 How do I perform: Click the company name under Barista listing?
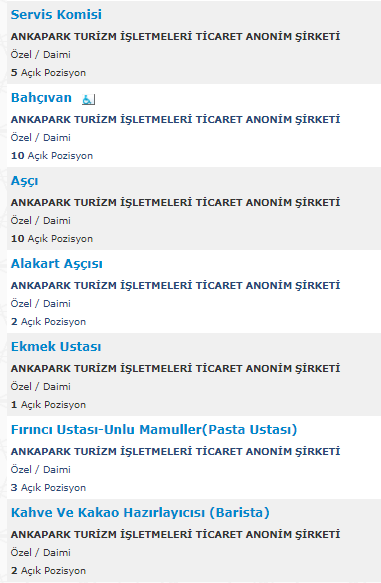coord(175,534)
